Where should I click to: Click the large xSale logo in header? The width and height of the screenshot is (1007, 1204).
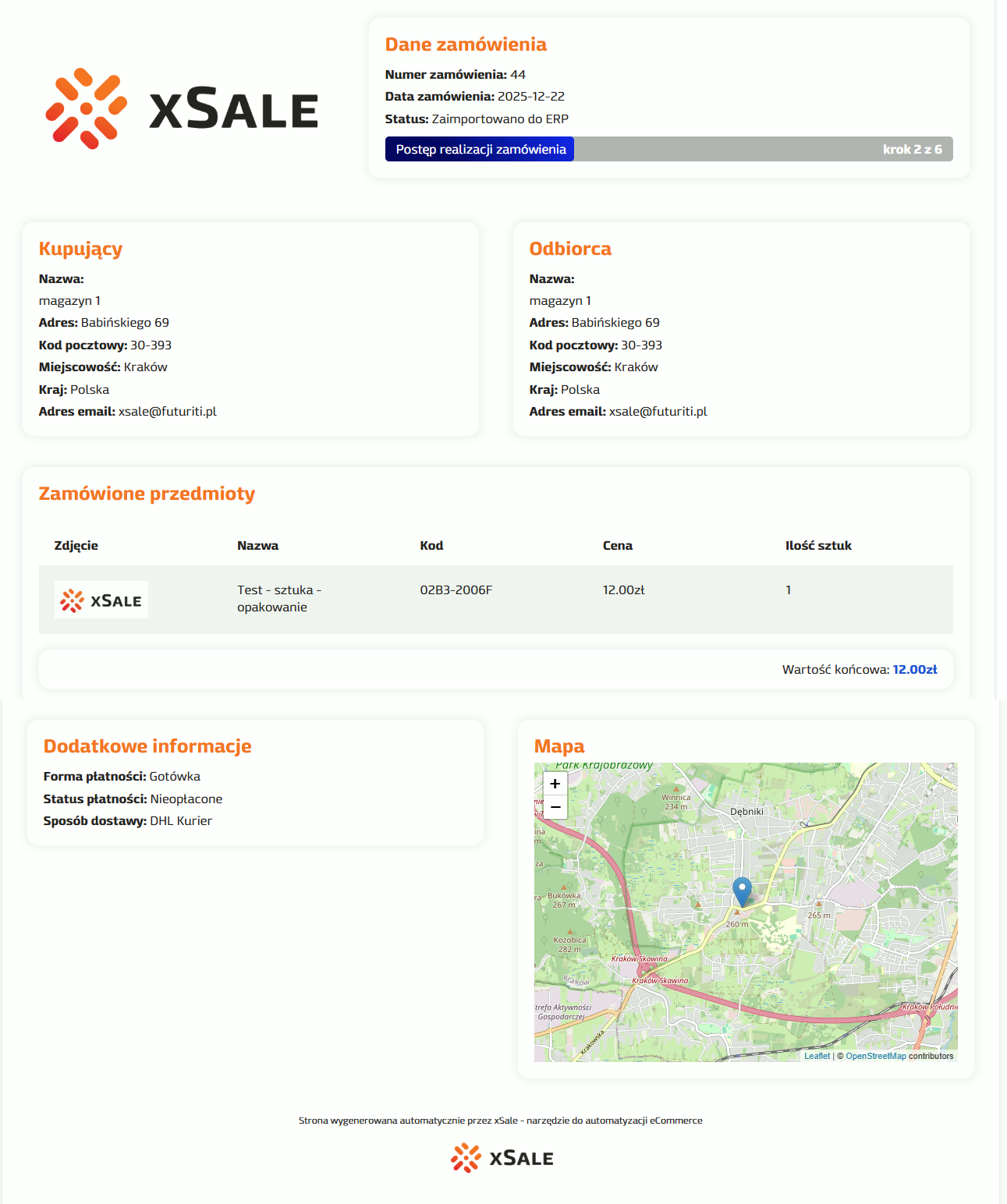tap(182, 108)
